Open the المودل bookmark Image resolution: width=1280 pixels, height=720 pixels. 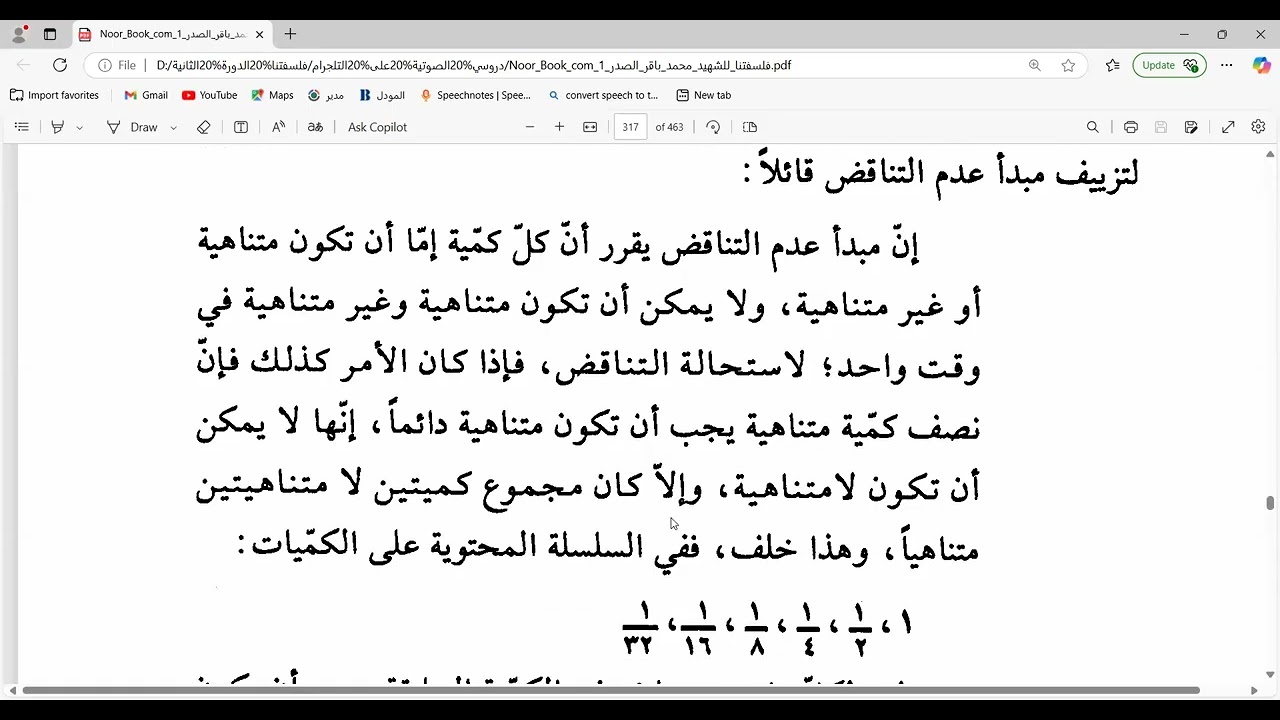(x=382, y=95)
